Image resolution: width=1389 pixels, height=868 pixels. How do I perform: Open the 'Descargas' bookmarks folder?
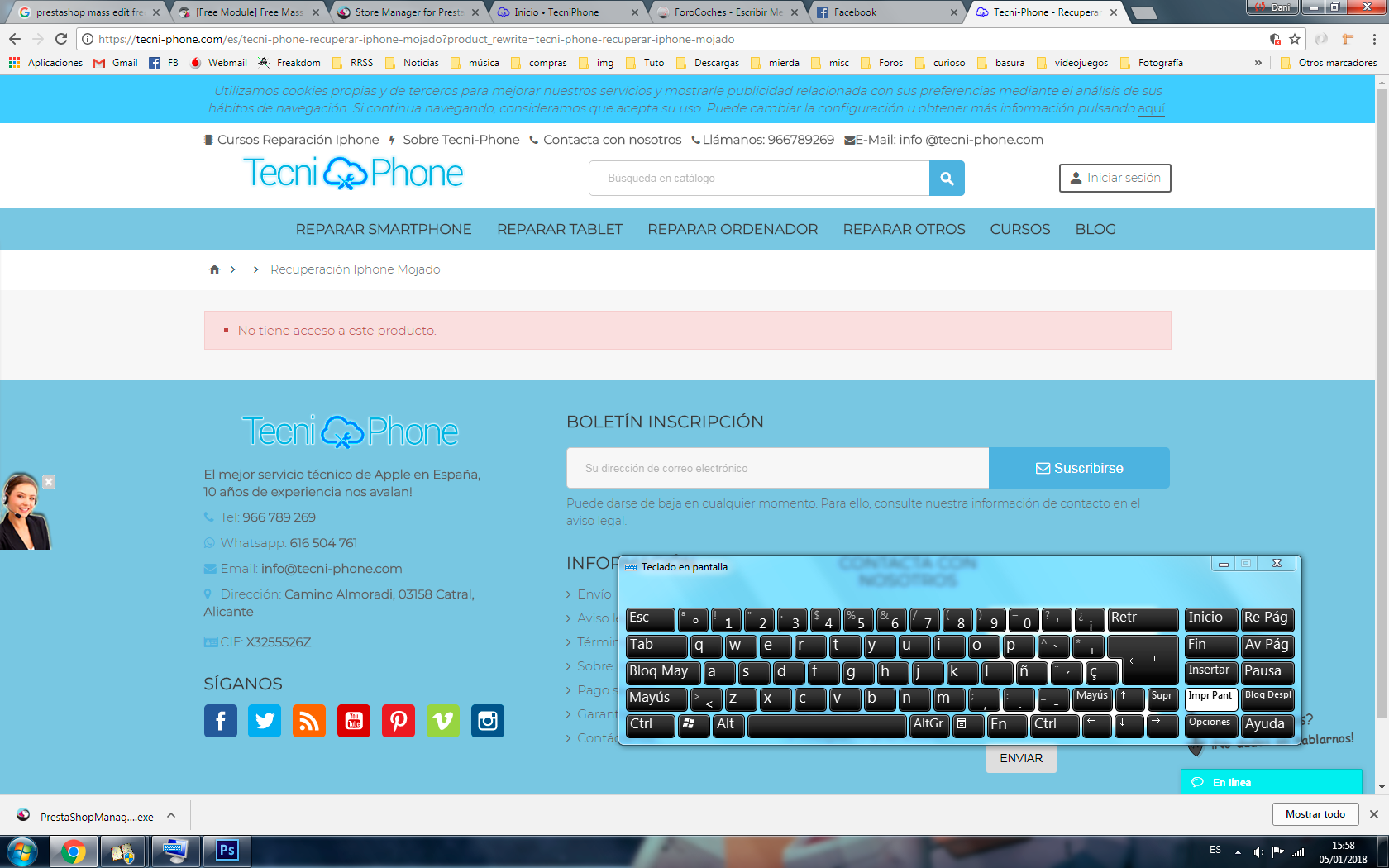pyautogui.click(x=708, y=63)
